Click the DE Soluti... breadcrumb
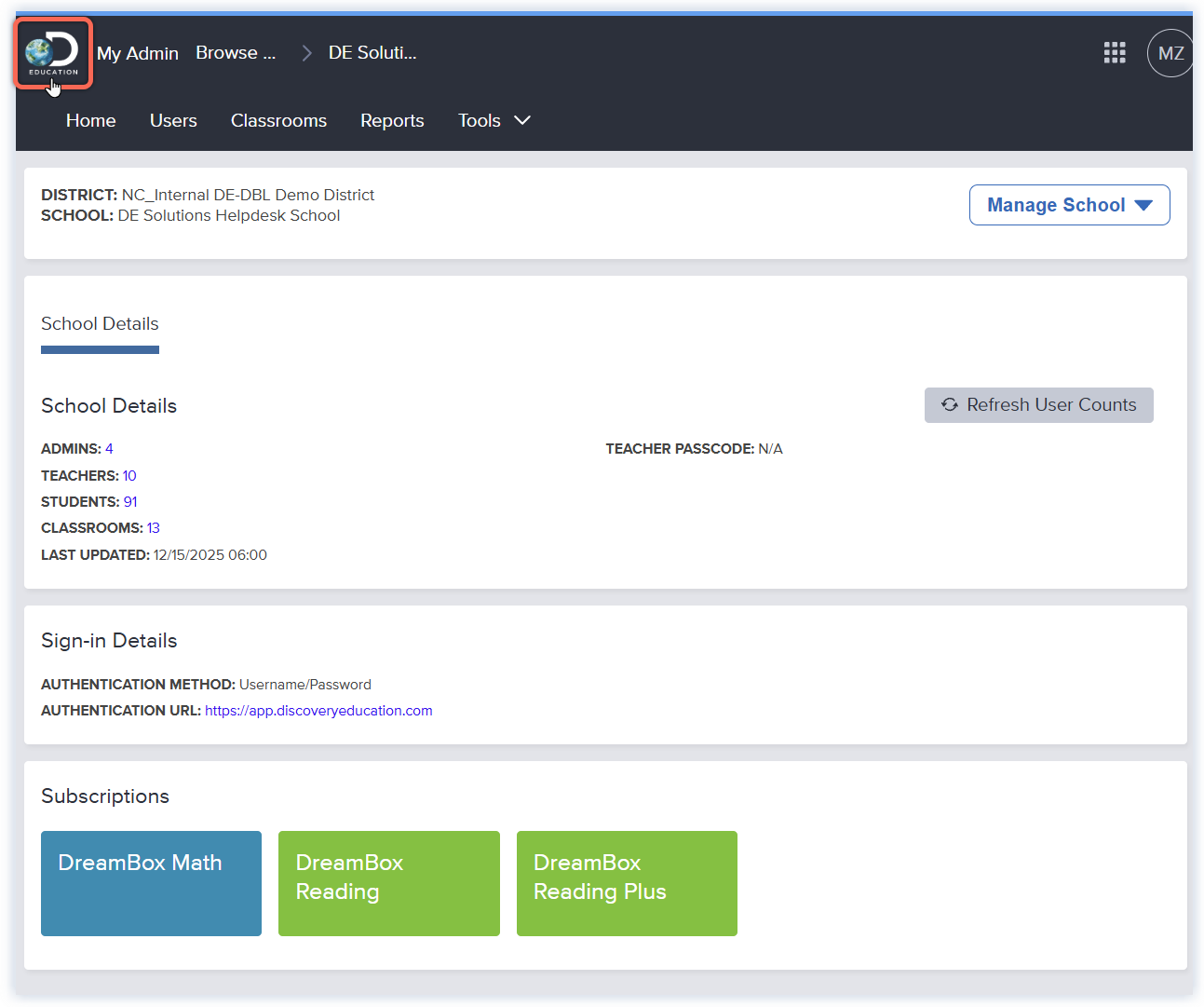Screen dimensions: 1204x1007 click(372, 53)
